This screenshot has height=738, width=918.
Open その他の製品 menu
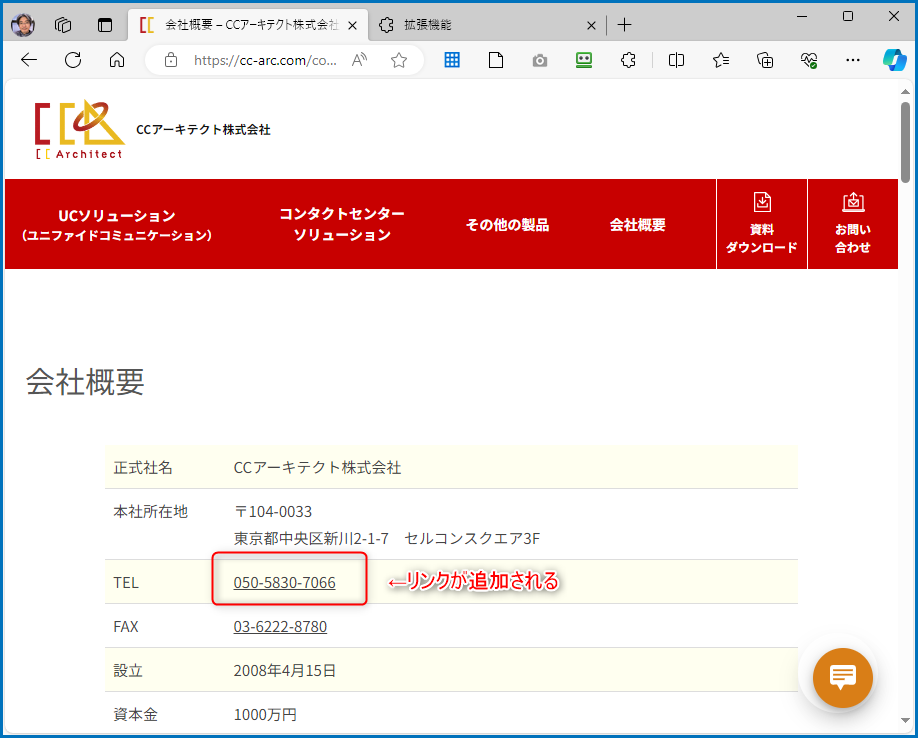[508, 225]
